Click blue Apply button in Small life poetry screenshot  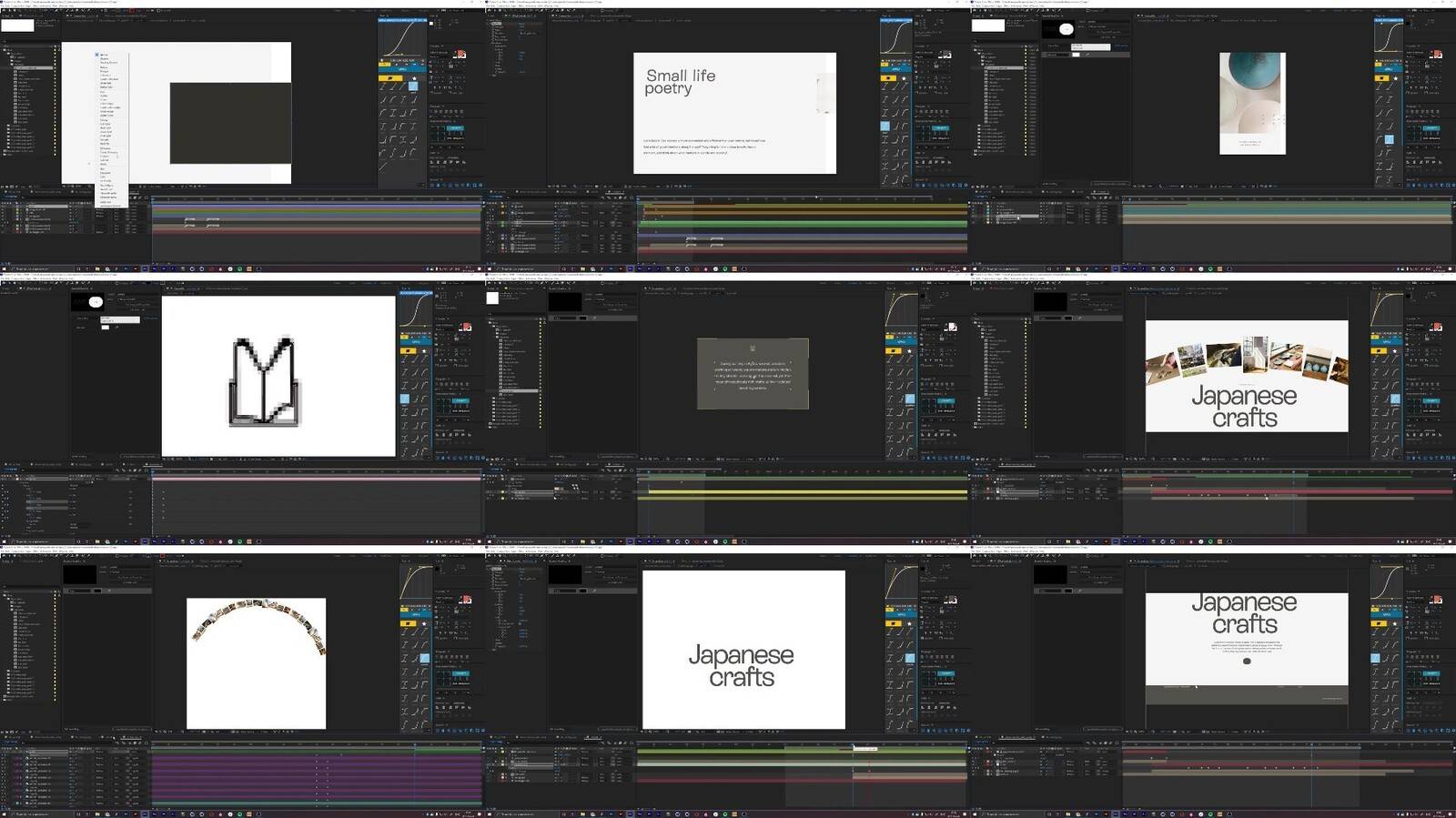click(x=896, y=68)
